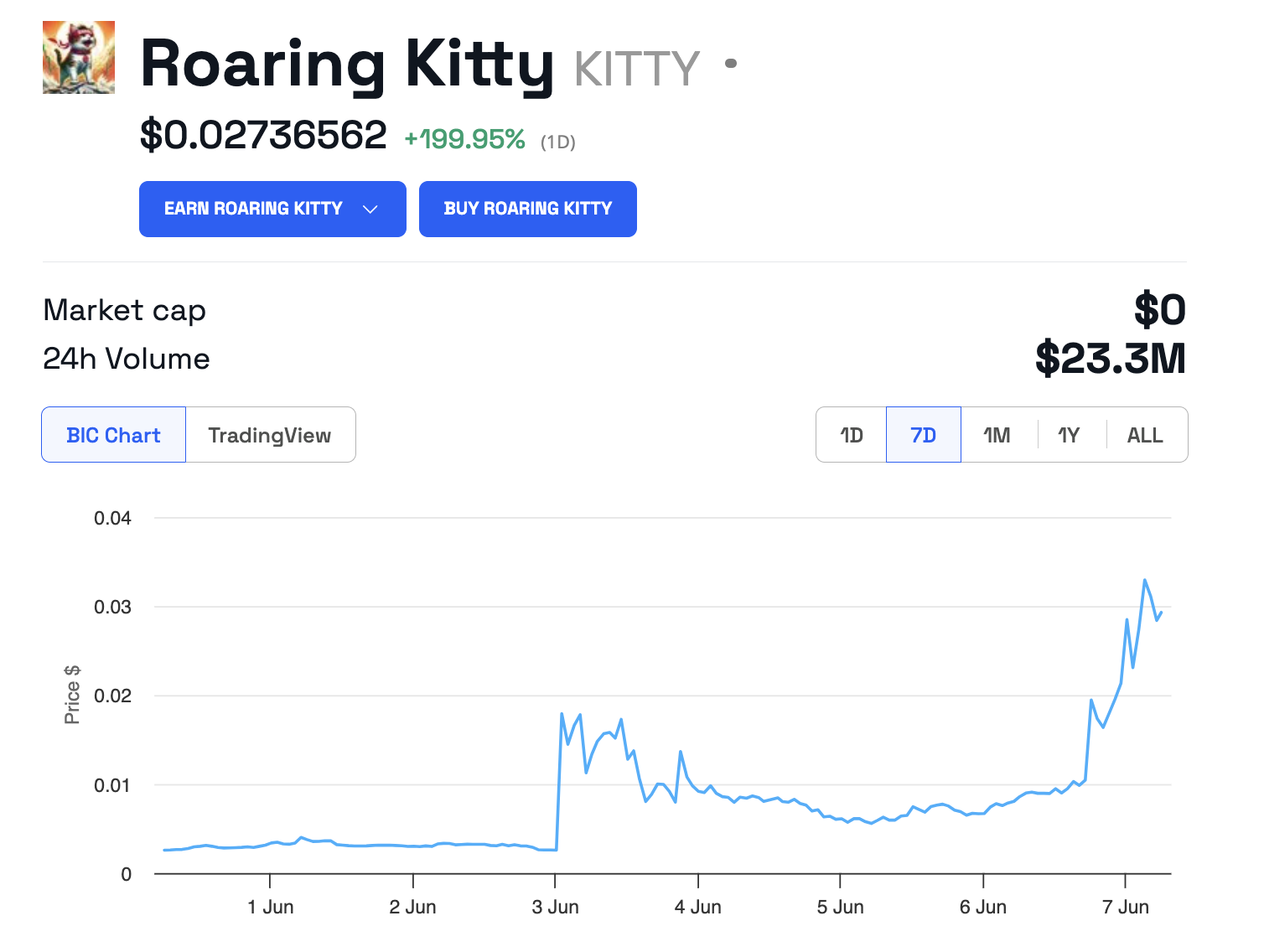
Task: Click the 7 Jun date tick label
Action: point(1125,907)
